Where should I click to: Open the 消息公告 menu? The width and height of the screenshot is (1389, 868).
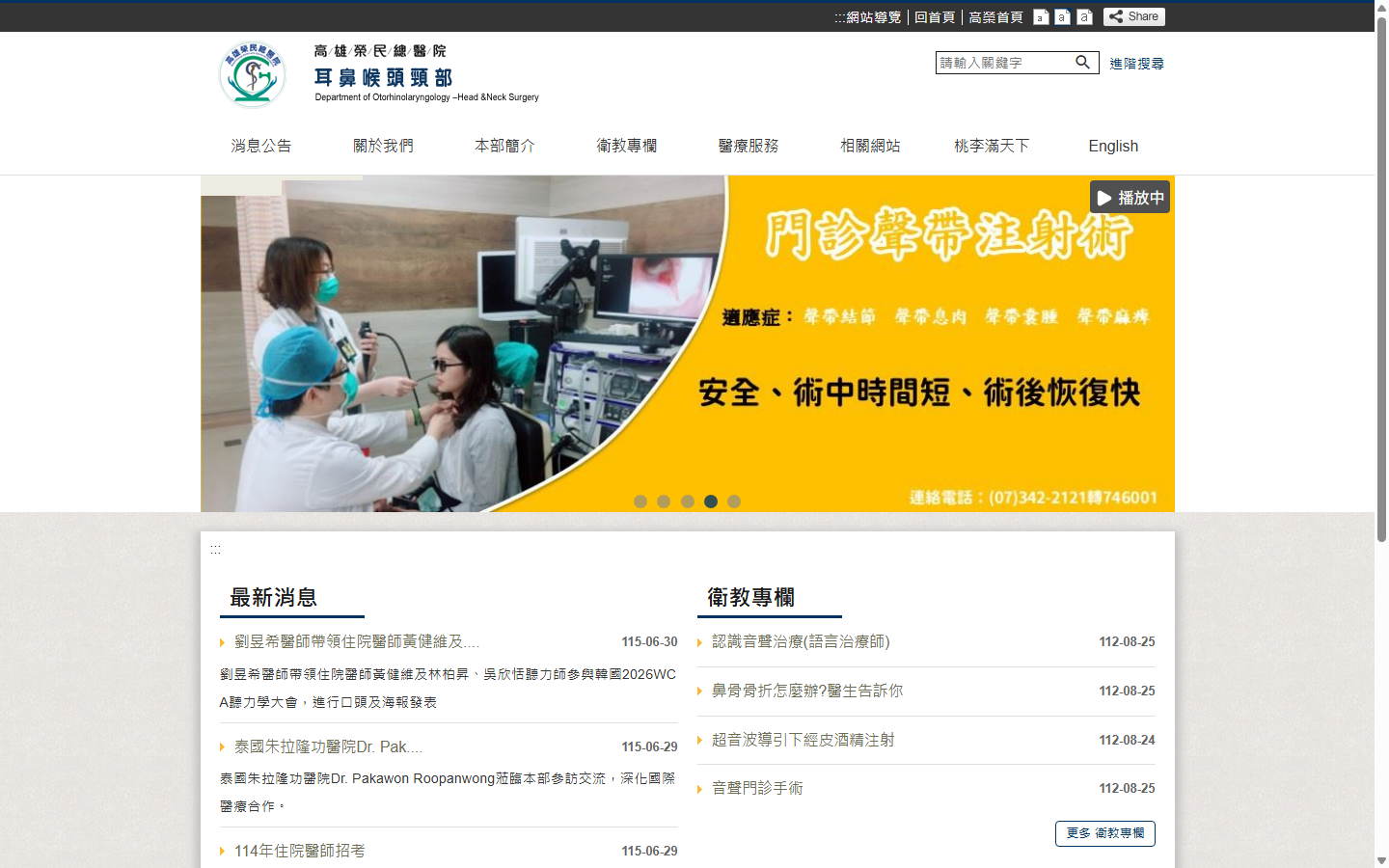[261, 146]
